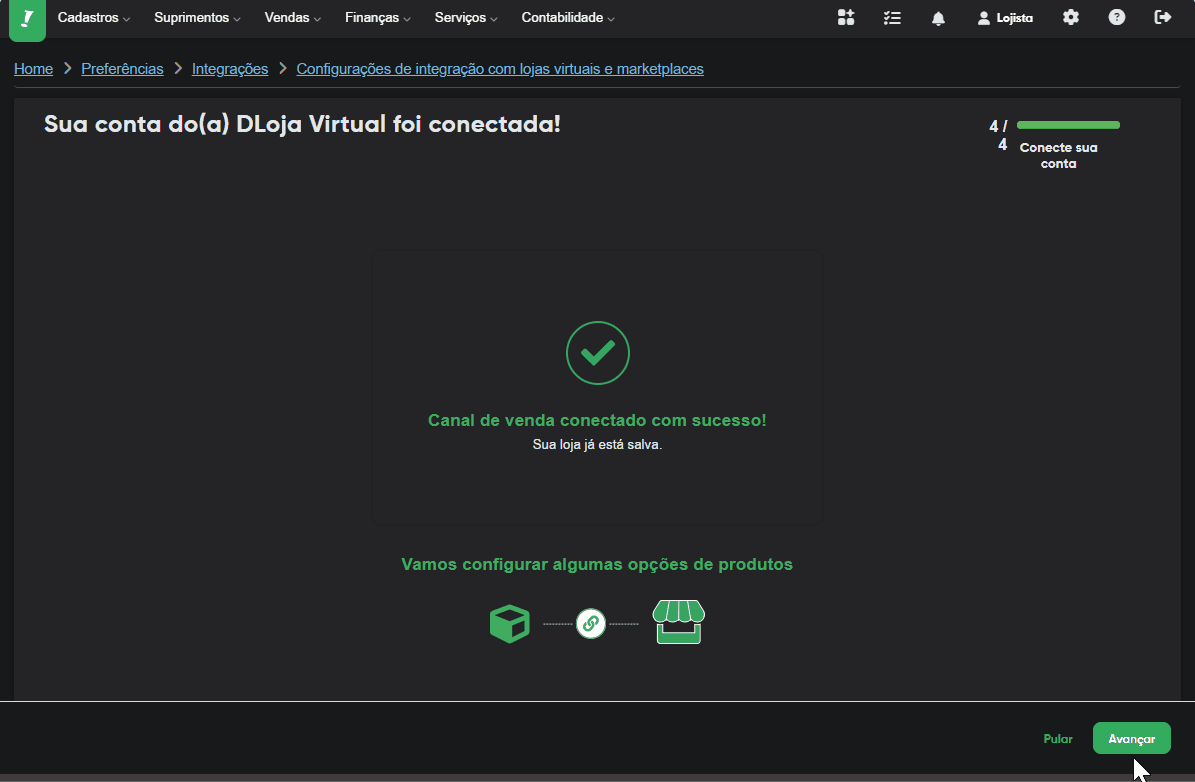
Task: Open notifications bell icon
Action: click(938, 18)
